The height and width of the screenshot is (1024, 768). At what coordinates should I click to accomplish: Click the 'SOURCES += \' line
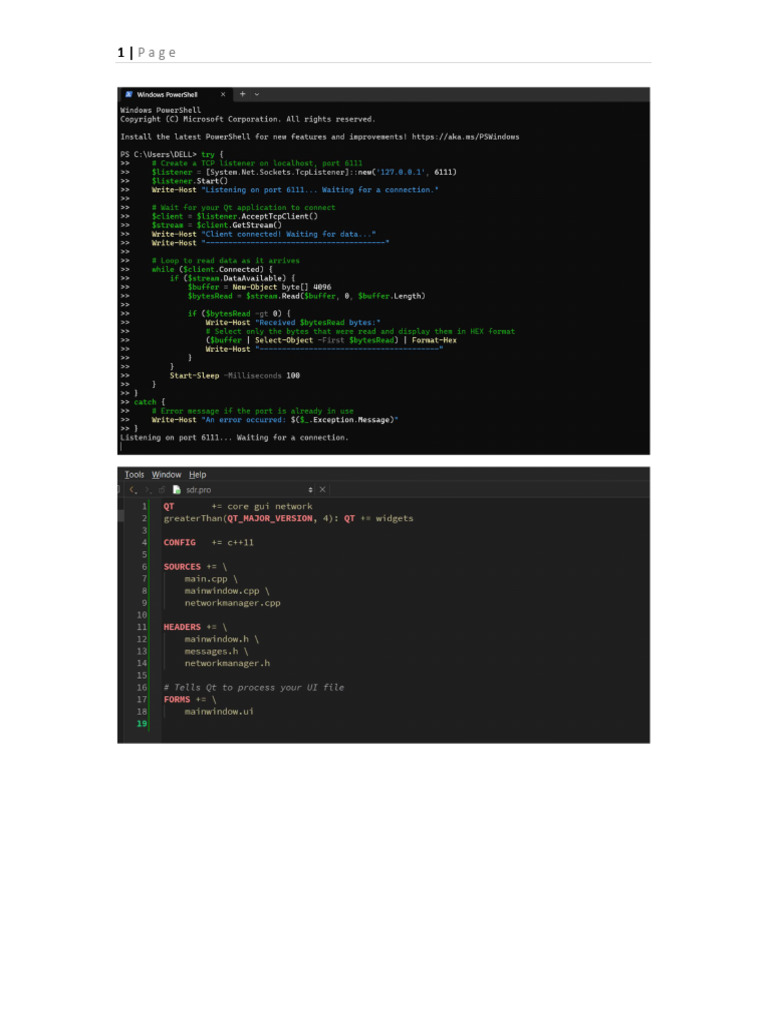(x=195, y=567)
